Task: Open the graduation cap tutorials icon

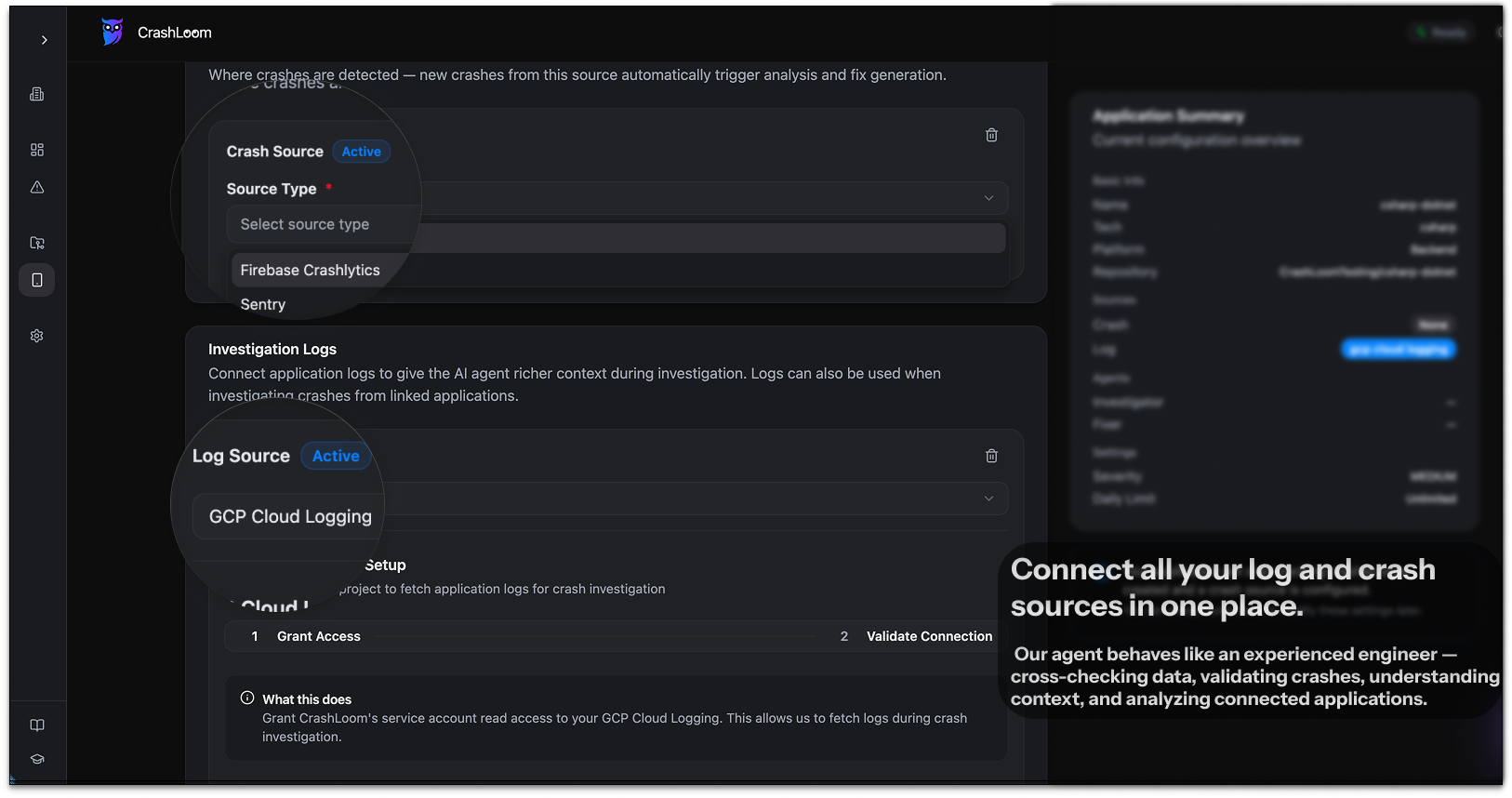Action: (x=37, y=759)
